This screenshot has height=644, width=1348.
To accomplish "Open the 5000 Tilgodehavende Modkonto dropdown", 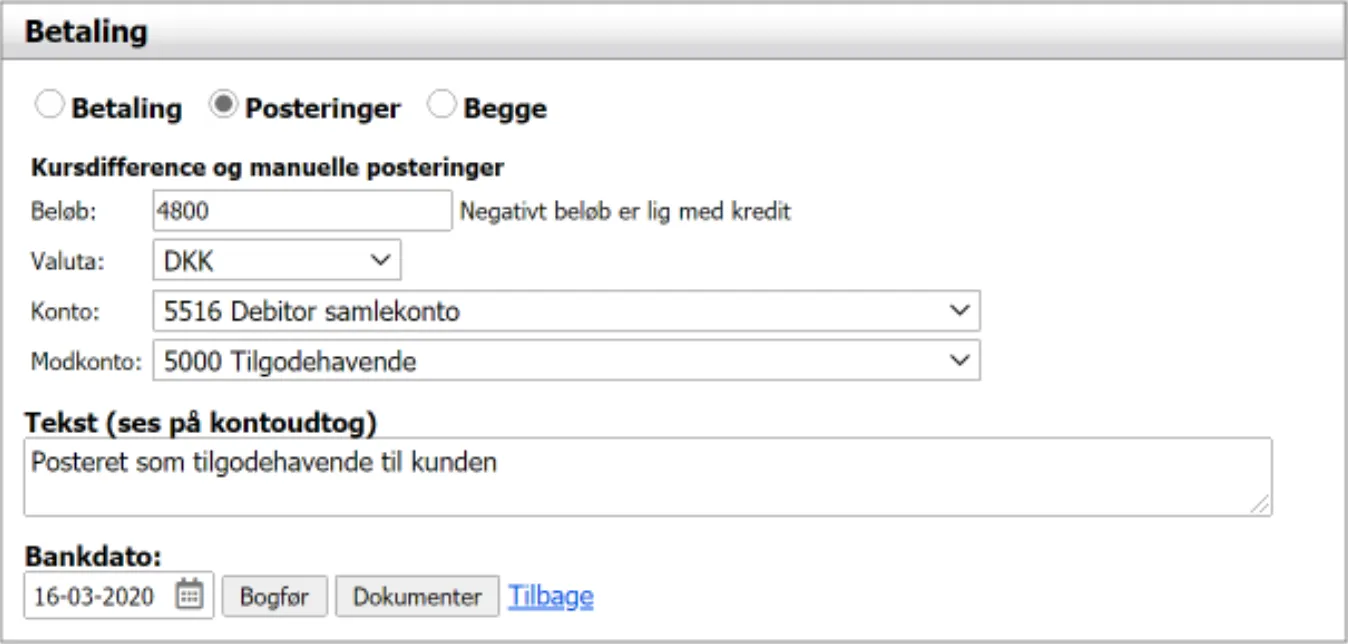I will [x=560, y=362].
